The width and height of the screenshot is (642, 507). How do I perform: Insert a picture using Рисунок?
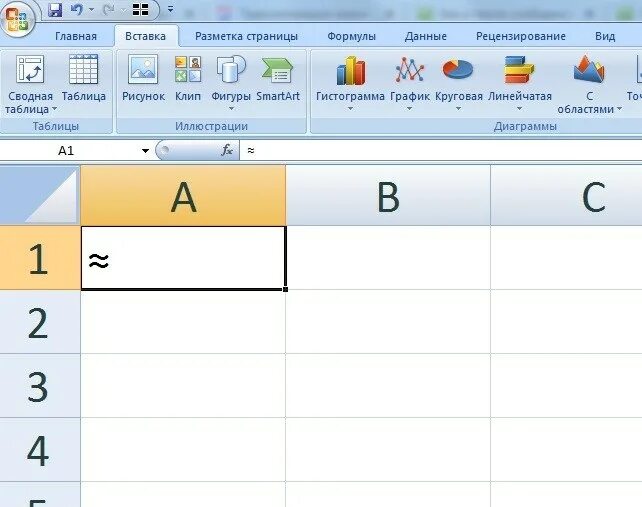pyautogui.click(x=143, y=78)
